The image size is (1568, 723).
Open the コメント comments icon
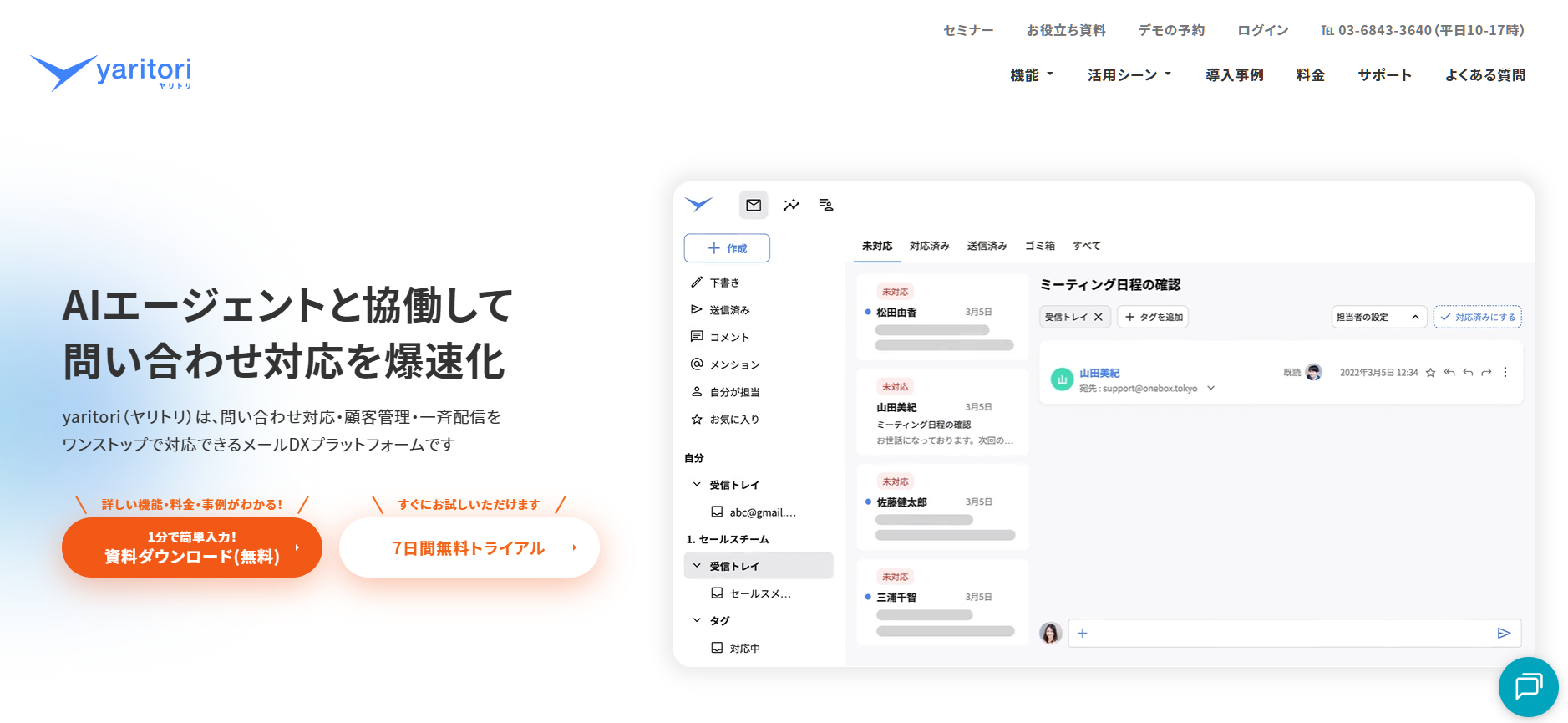click(x=697, y=337)
